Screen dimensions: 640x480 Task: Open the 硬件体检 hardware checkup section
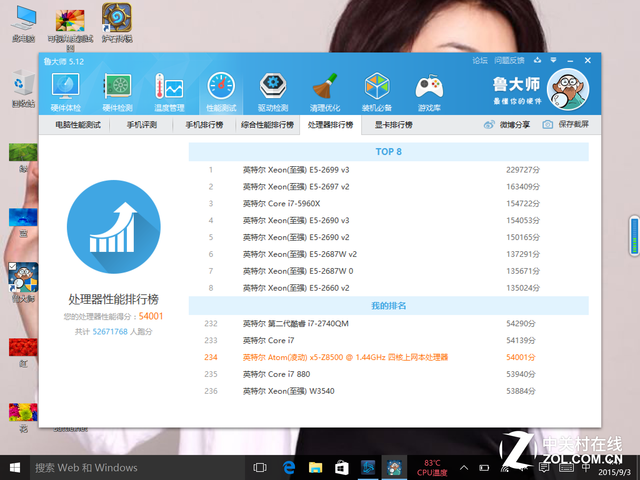66,92
